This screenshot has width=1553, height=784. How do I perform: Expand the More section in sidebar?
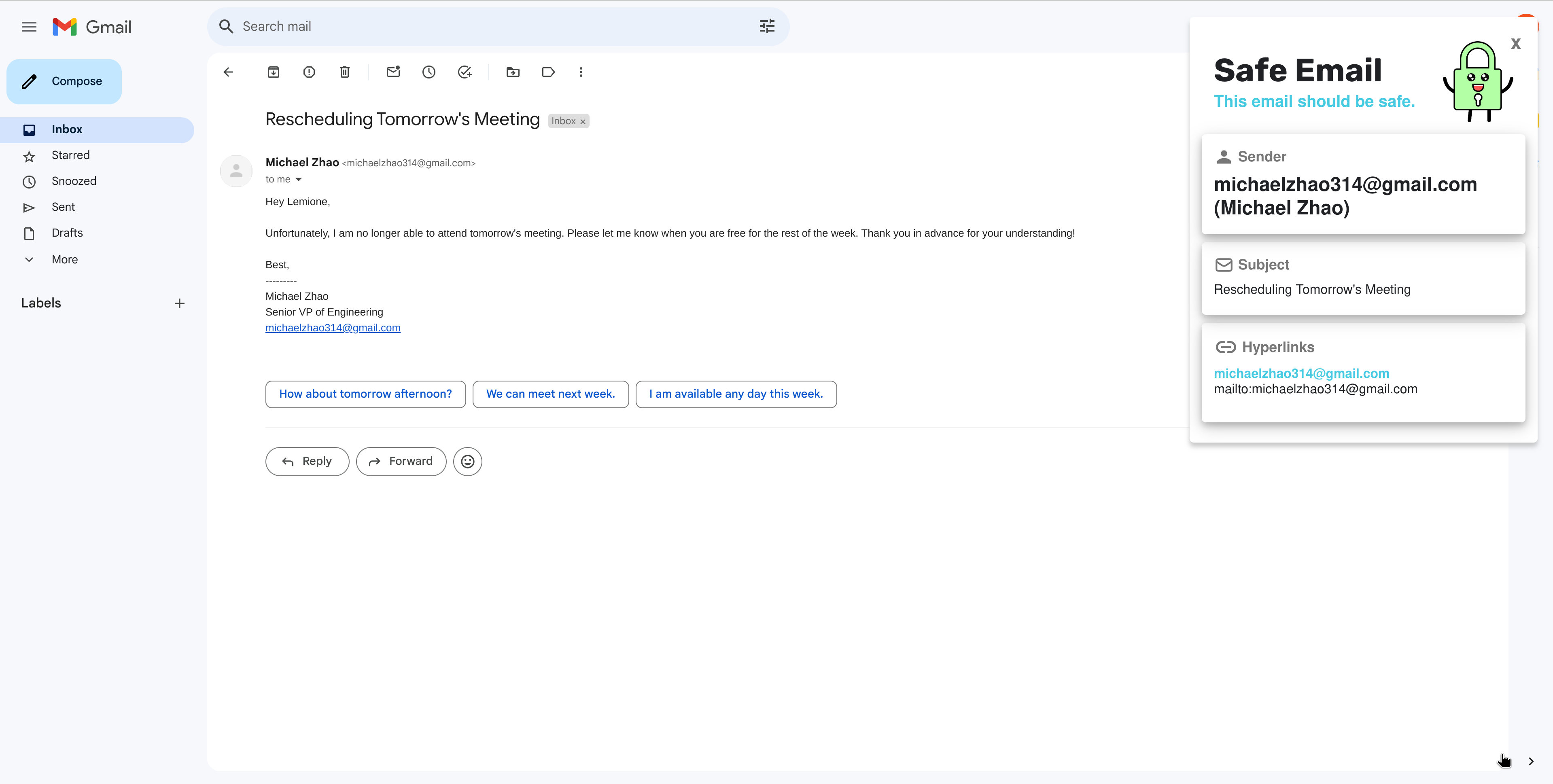[x=64, y=260]
